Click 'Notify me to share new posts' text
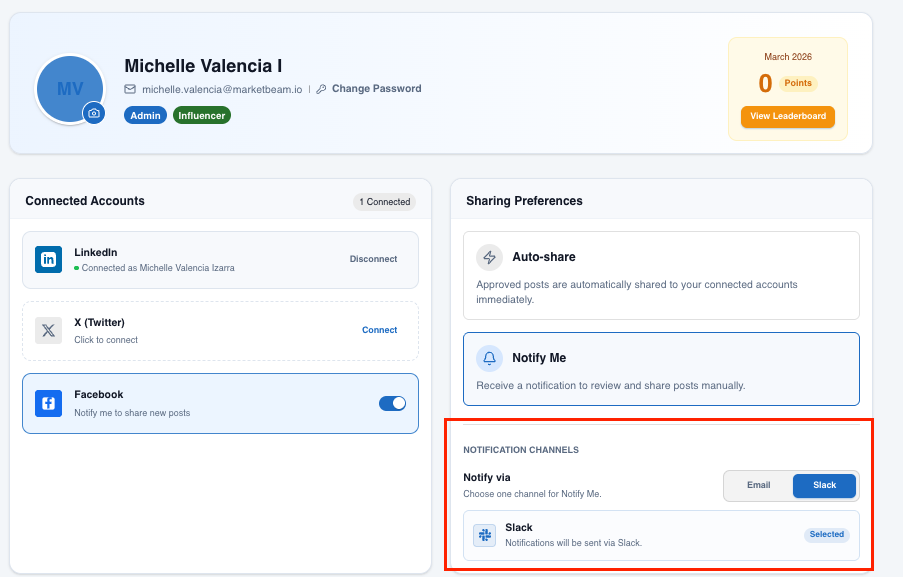Image resolution: width=903 pixels, height=577 pixels. tap(132, 413)
